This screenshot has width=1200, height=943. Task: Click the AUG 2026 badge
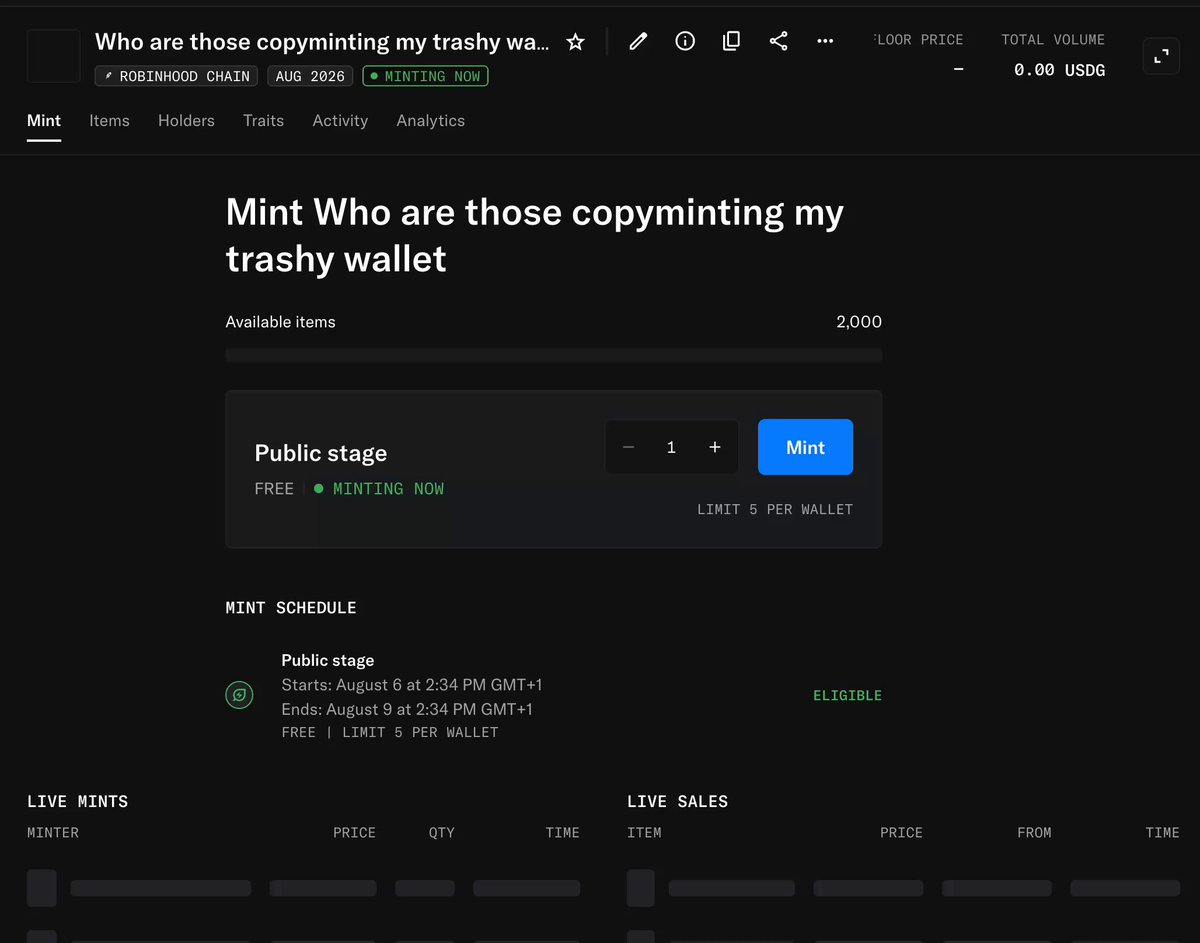310,76
